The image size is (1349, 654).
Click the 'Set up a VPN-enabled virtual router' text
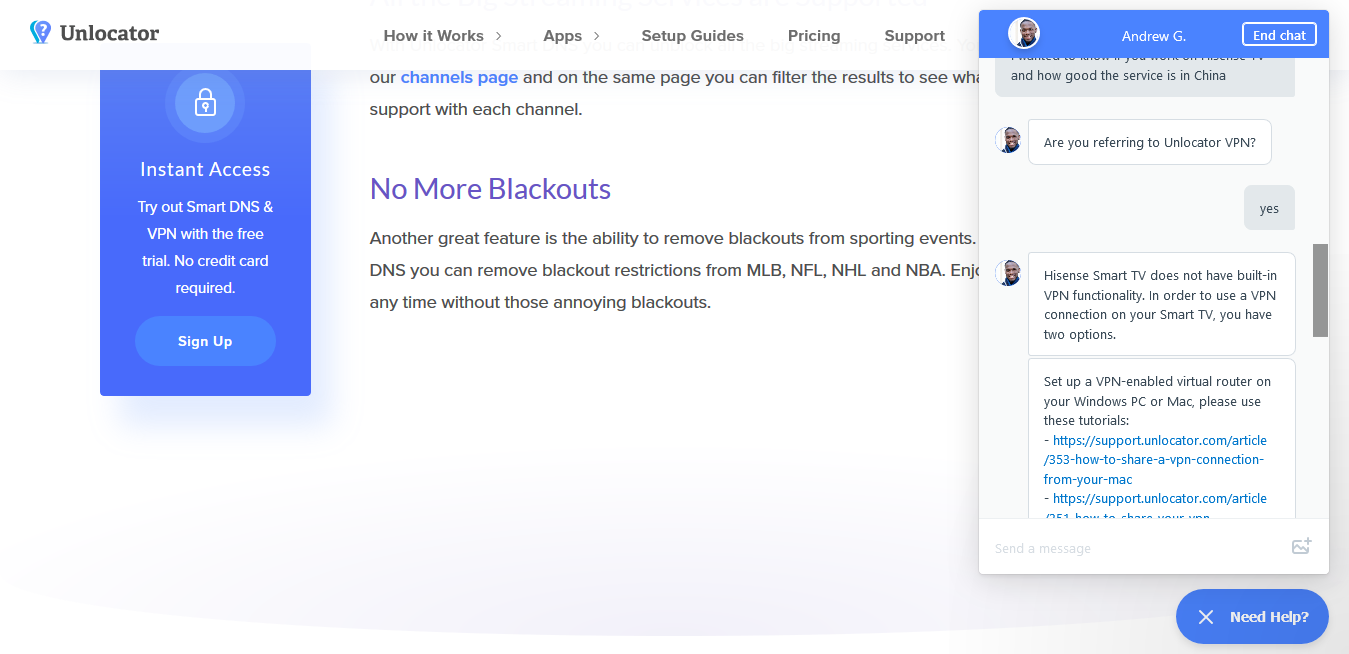(1157, 401)
